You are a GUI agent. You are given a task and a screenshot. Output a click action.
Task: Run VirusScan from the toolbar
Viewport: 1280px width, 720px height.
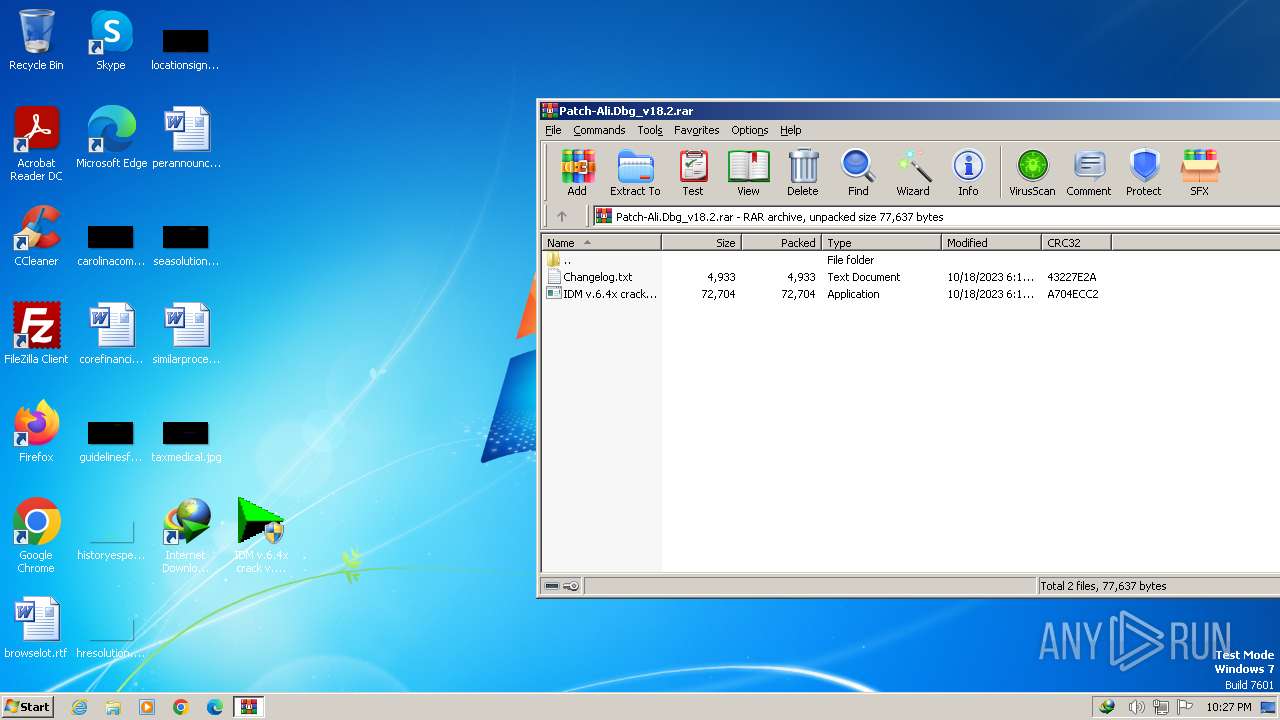pos(1032,172)
